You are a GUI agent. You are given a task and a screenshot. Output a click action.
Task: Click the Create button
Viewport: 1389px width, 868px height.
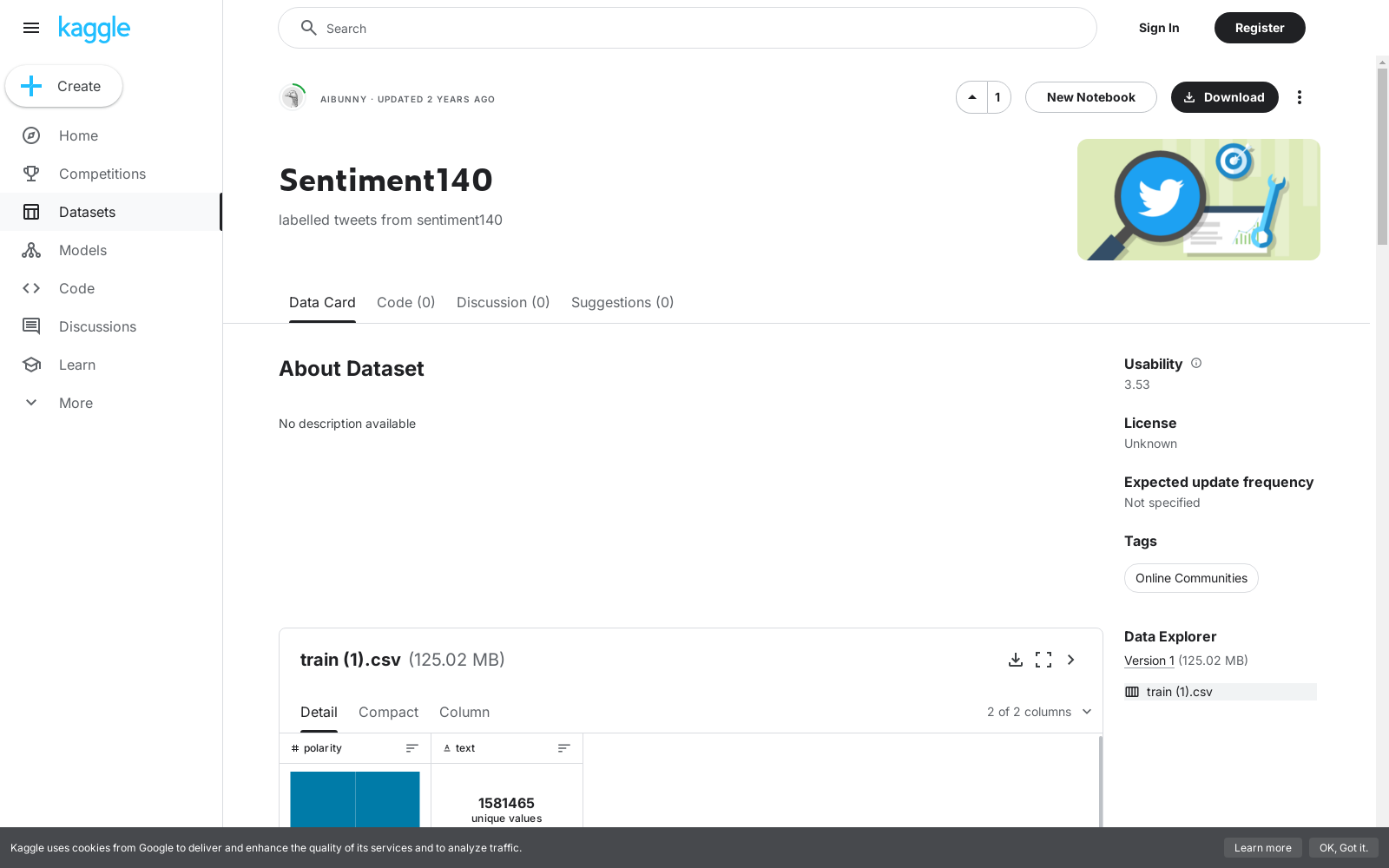point(64,86)
